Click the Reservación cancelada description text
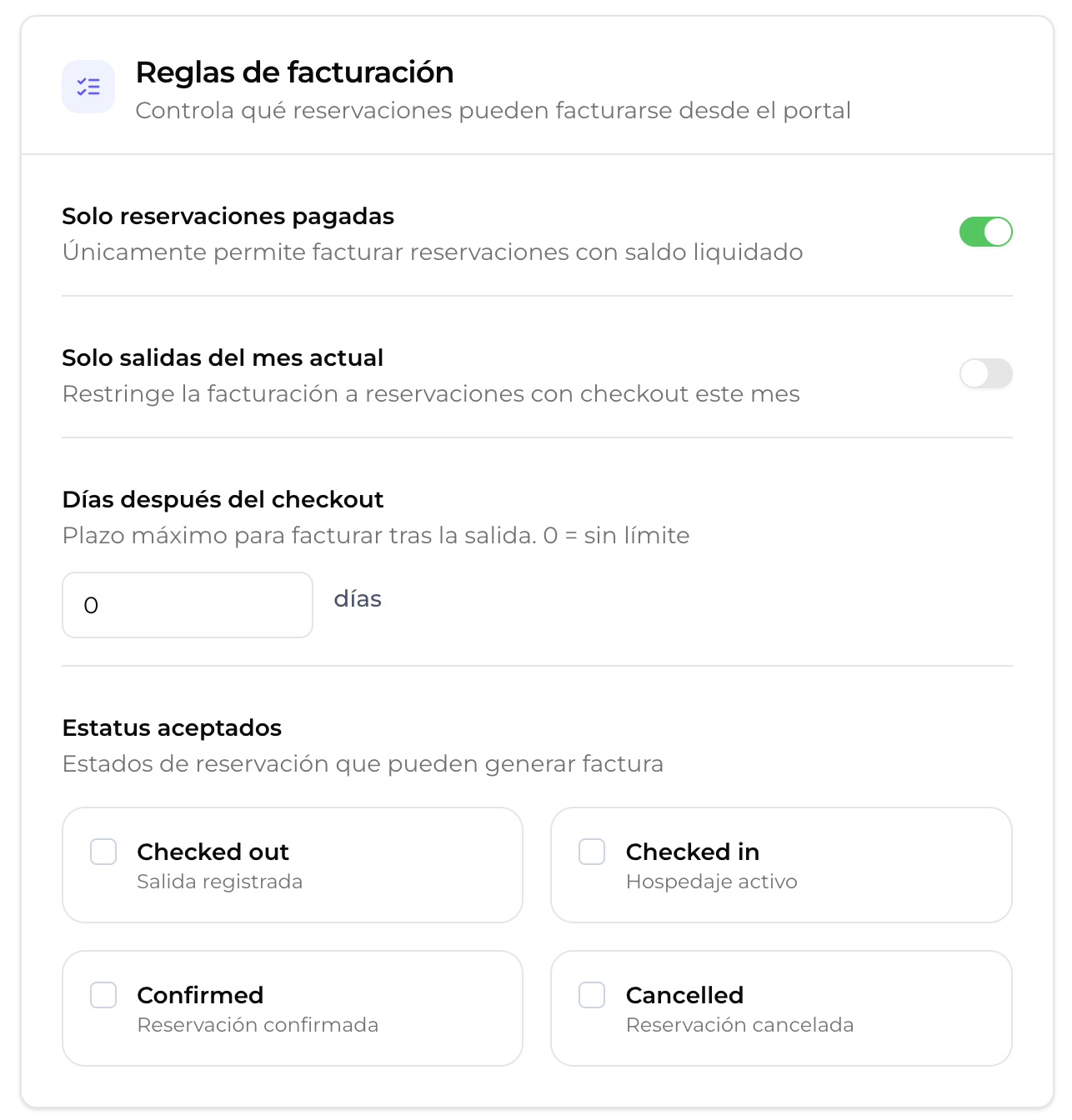Viewport: 1072px width, 1120px height. coord(740,1025)
